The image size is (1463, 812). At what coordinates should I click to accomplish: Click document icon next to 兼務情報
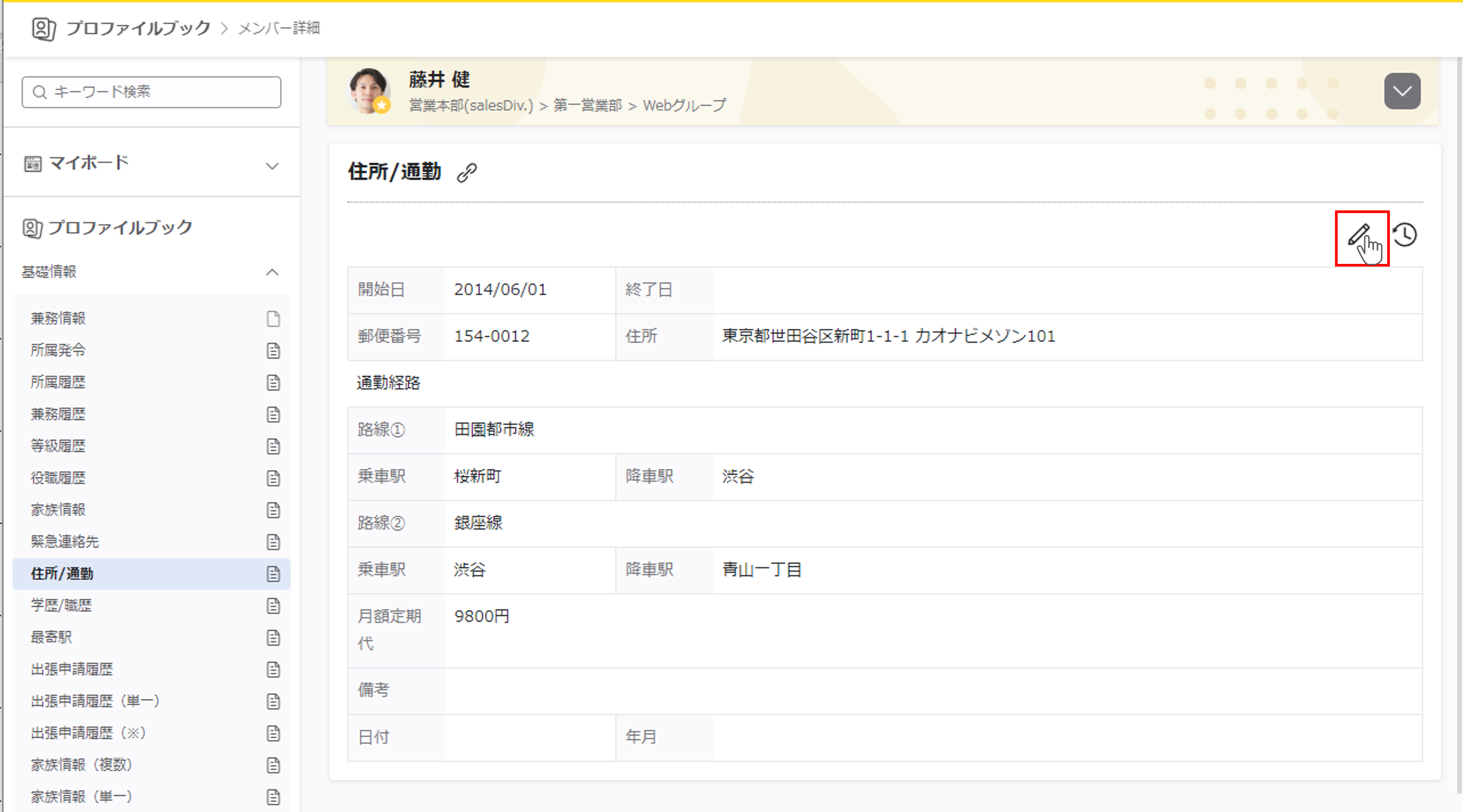(273, 319)
